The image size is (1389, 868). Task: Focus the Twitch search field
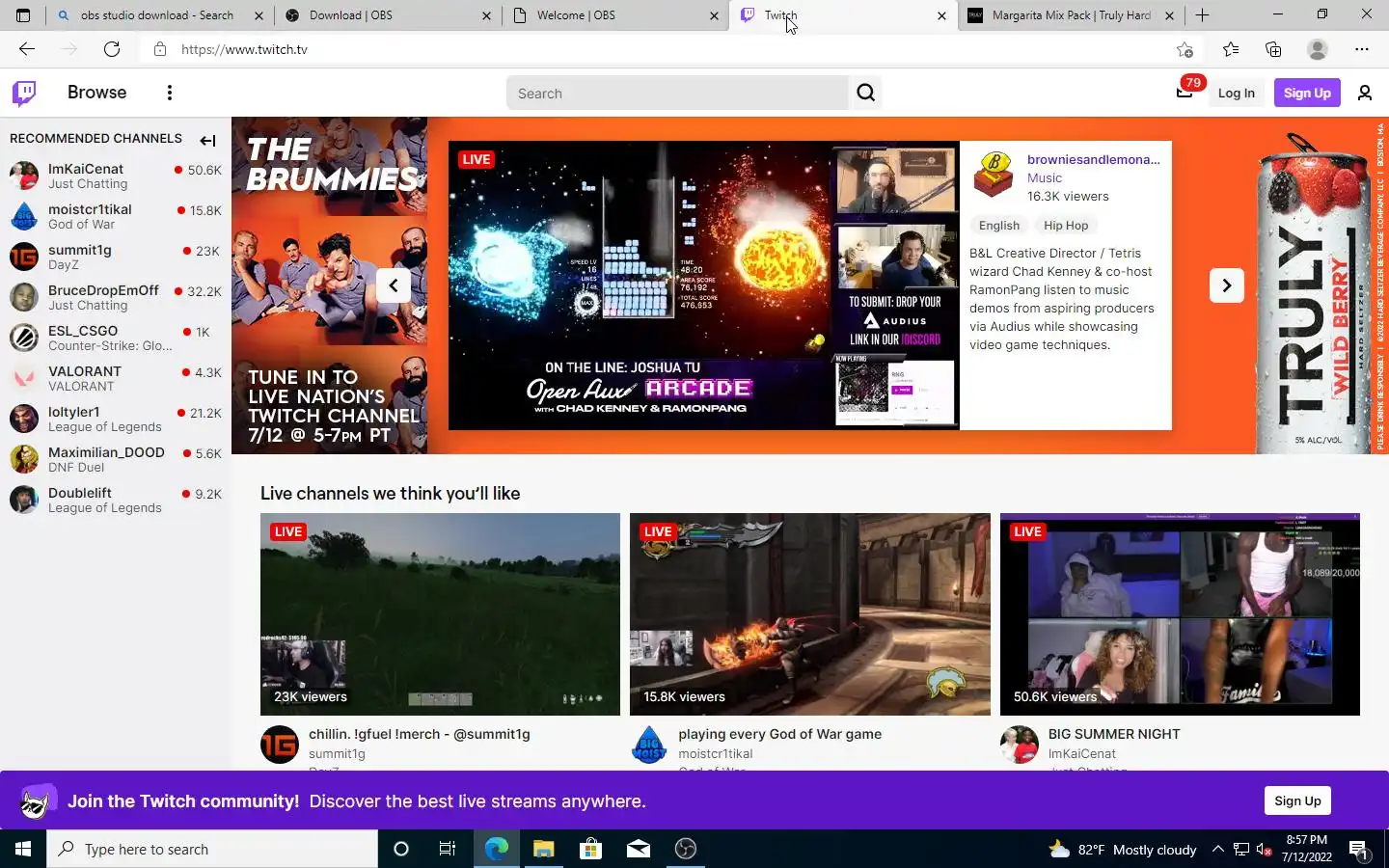tap(677, 93)
